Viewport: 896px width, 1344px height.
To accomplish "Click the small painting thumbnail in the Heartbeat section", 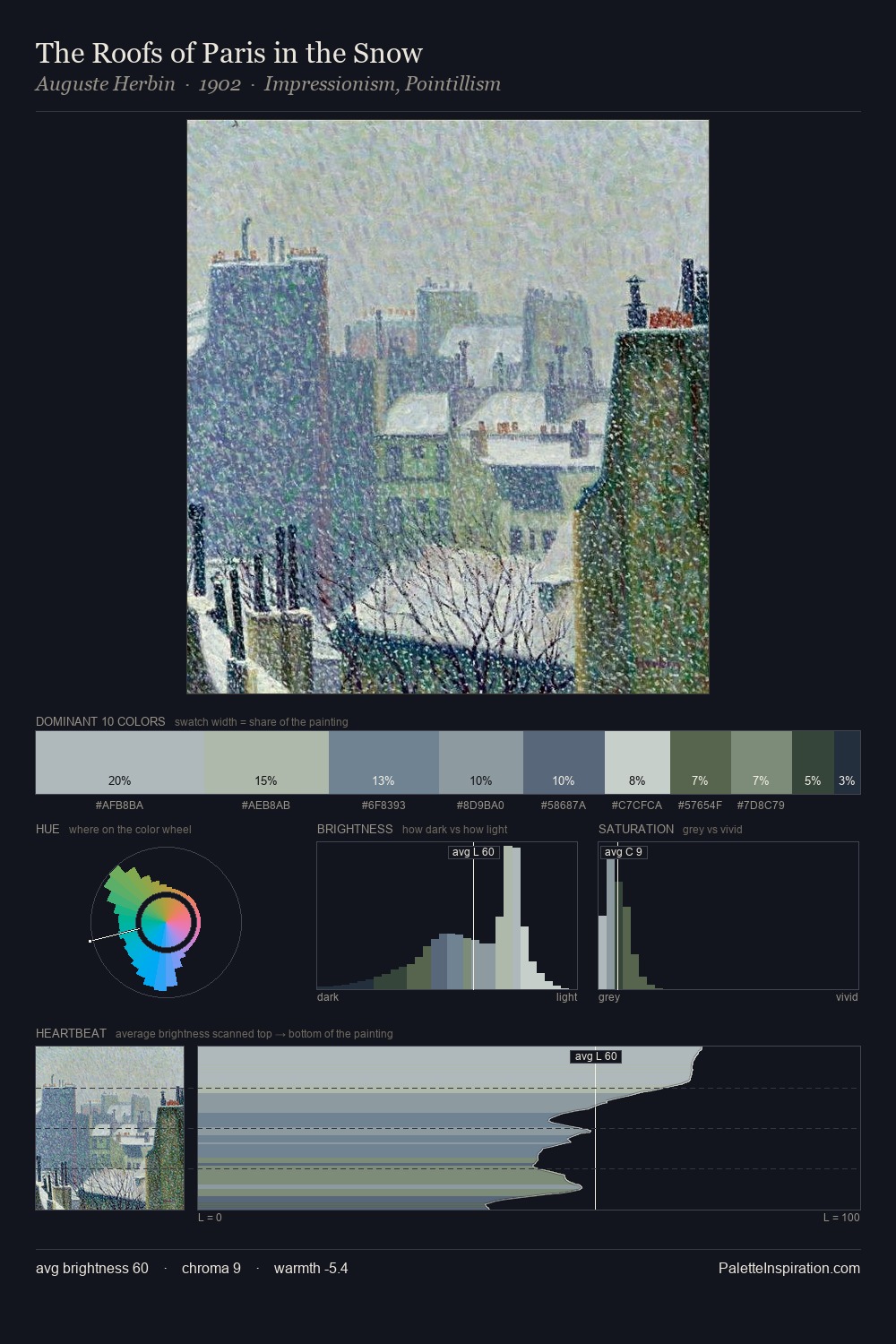I will pyautogui.click(x=110, y=1128).
